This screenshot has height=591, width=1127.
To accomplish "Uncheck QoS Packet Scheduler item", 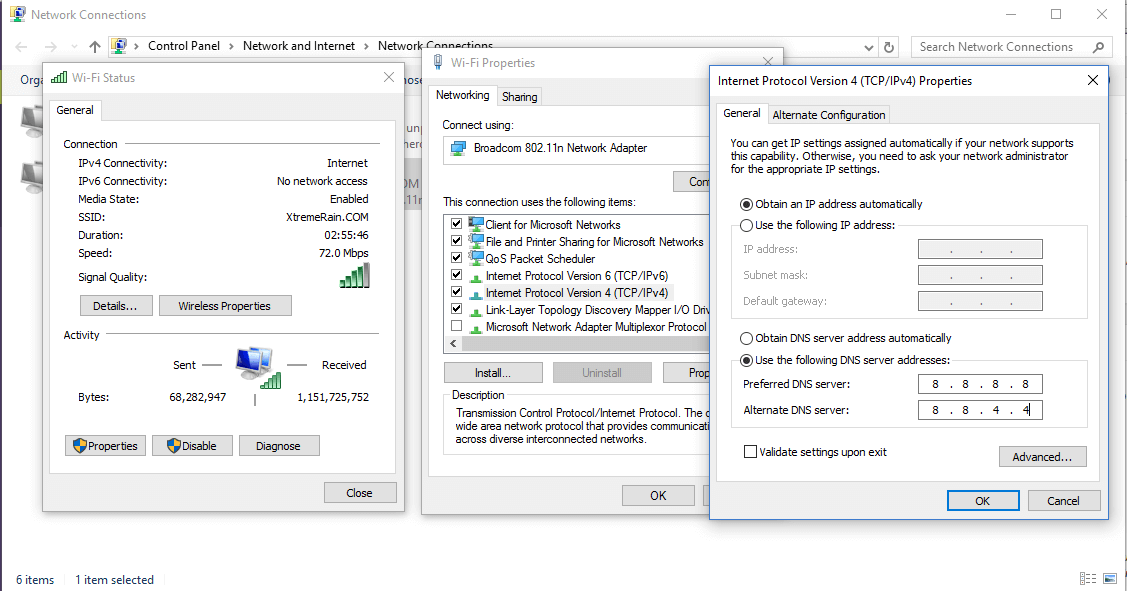I will pos(457,258).
